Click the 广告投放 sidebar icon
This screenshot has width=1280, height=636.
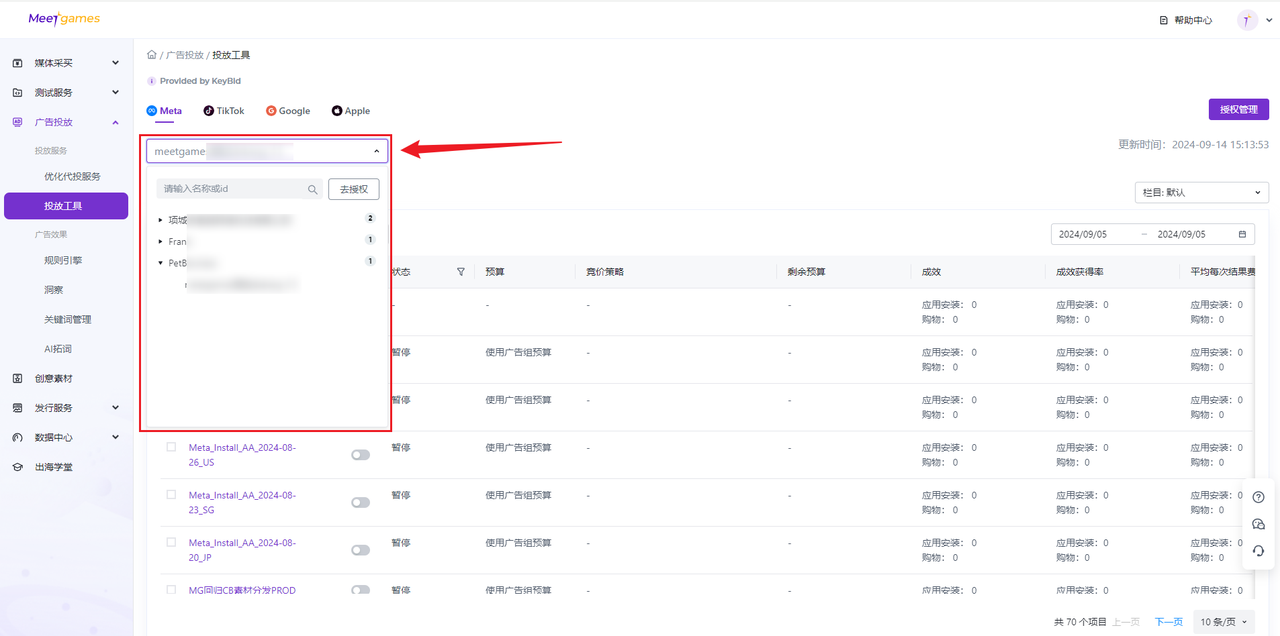pos(17,122)
